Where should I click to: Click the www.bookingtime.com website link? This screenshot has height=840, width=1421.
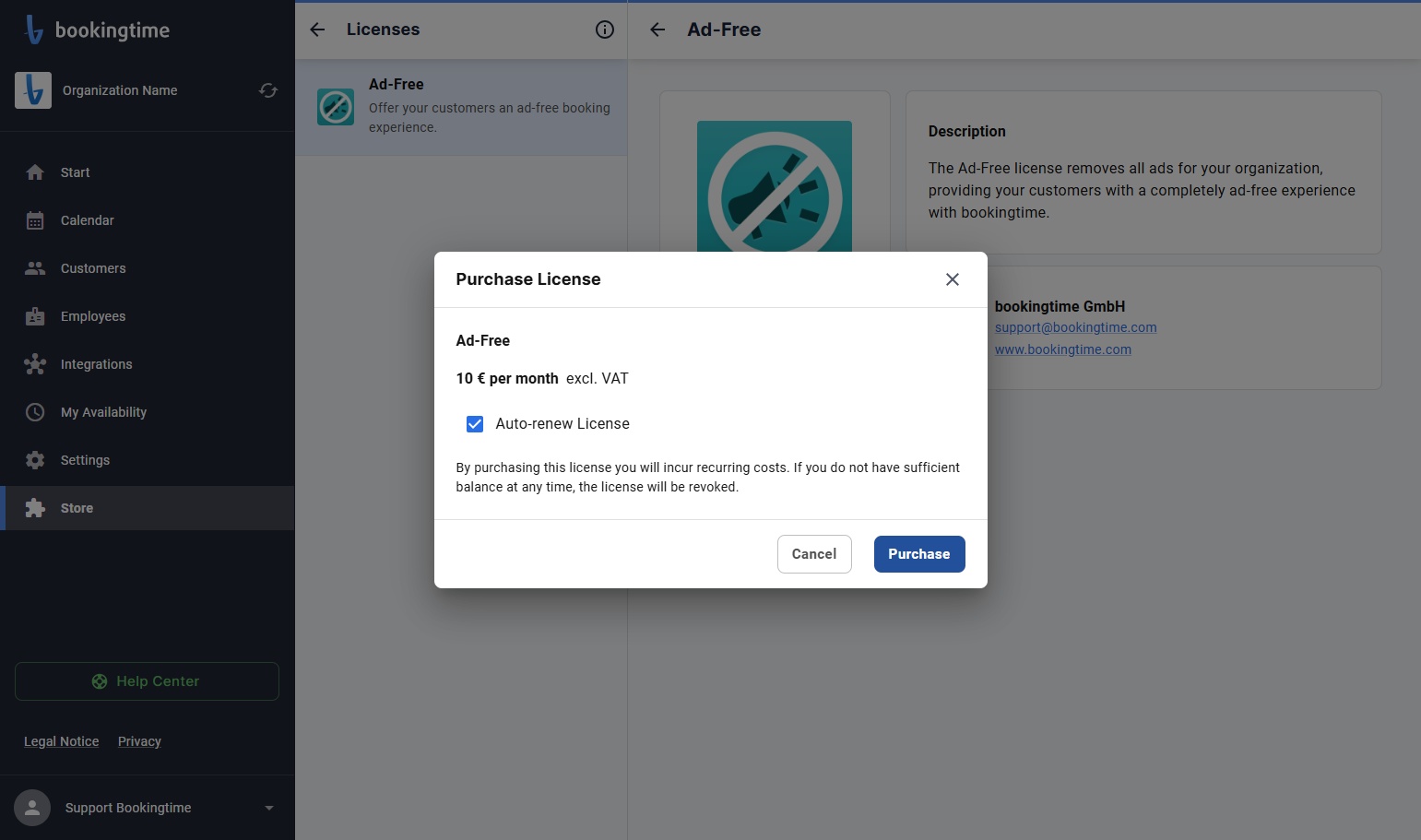click(1062, 349)
